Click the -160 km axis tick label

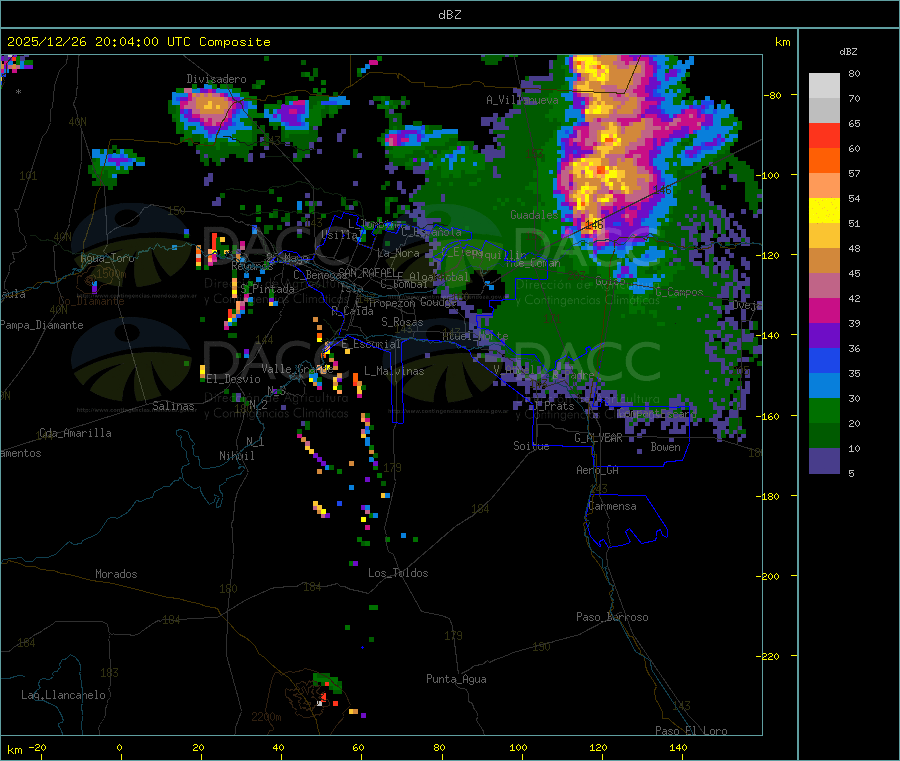(x=769, y=416)
